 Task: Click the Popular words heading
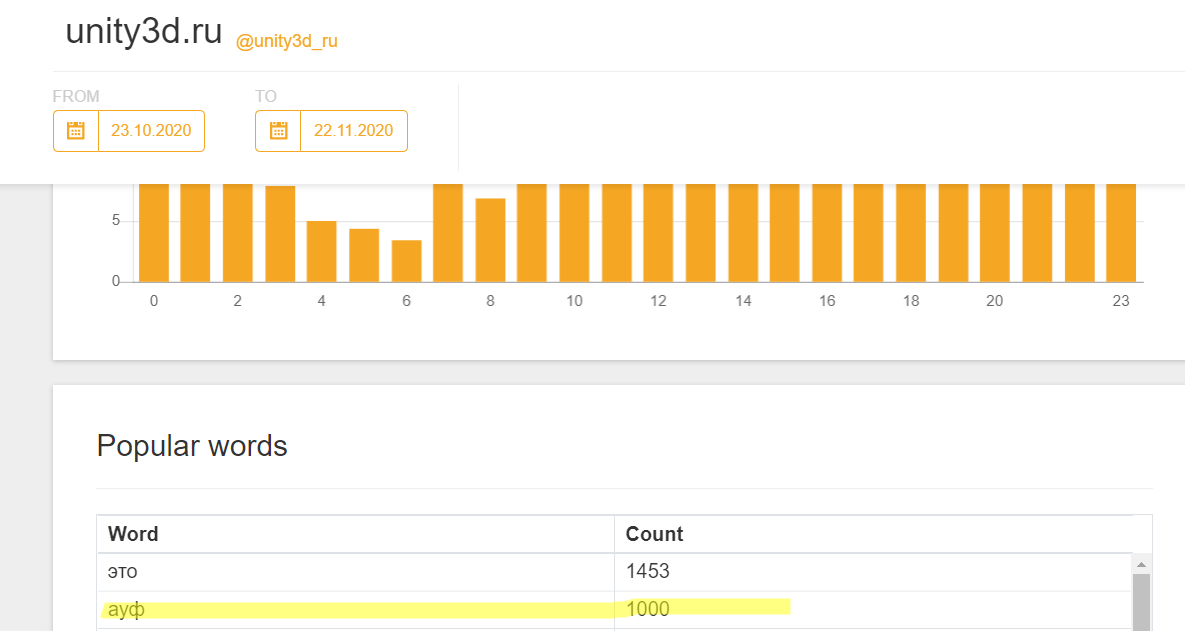click(x=192, y=446)
